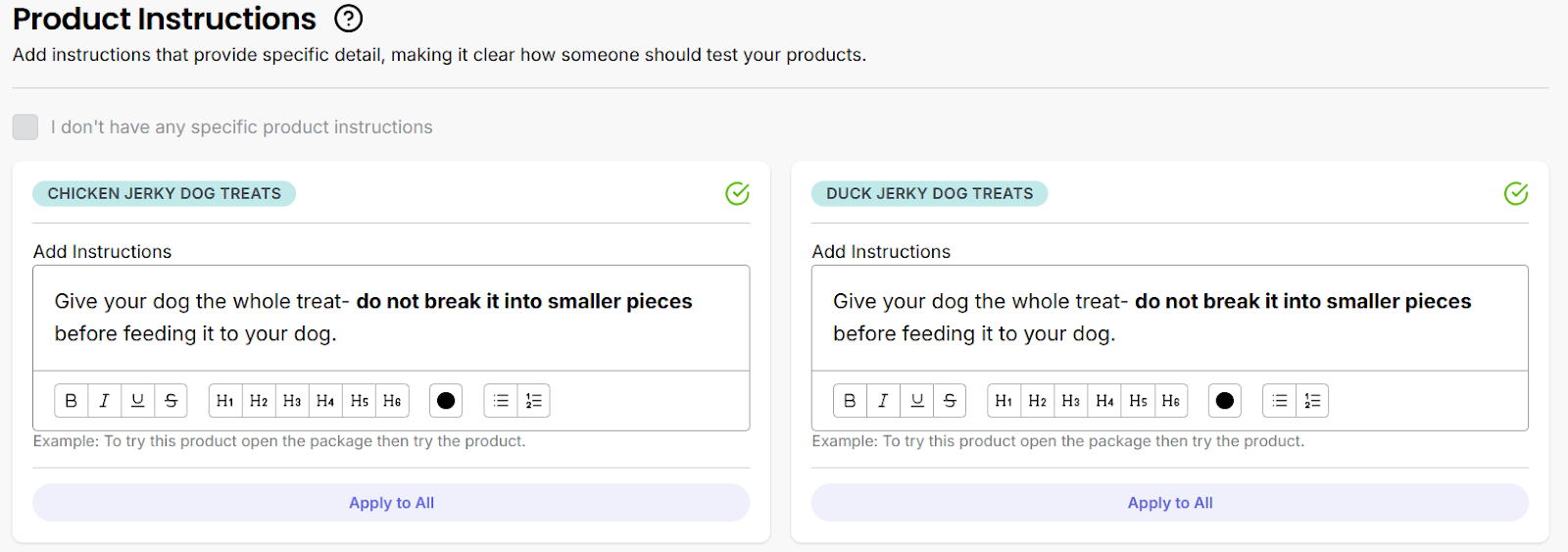Select the Chicken Jerky Dog Treats tag
Screen dimensions: 1568x552
(165, 194)
